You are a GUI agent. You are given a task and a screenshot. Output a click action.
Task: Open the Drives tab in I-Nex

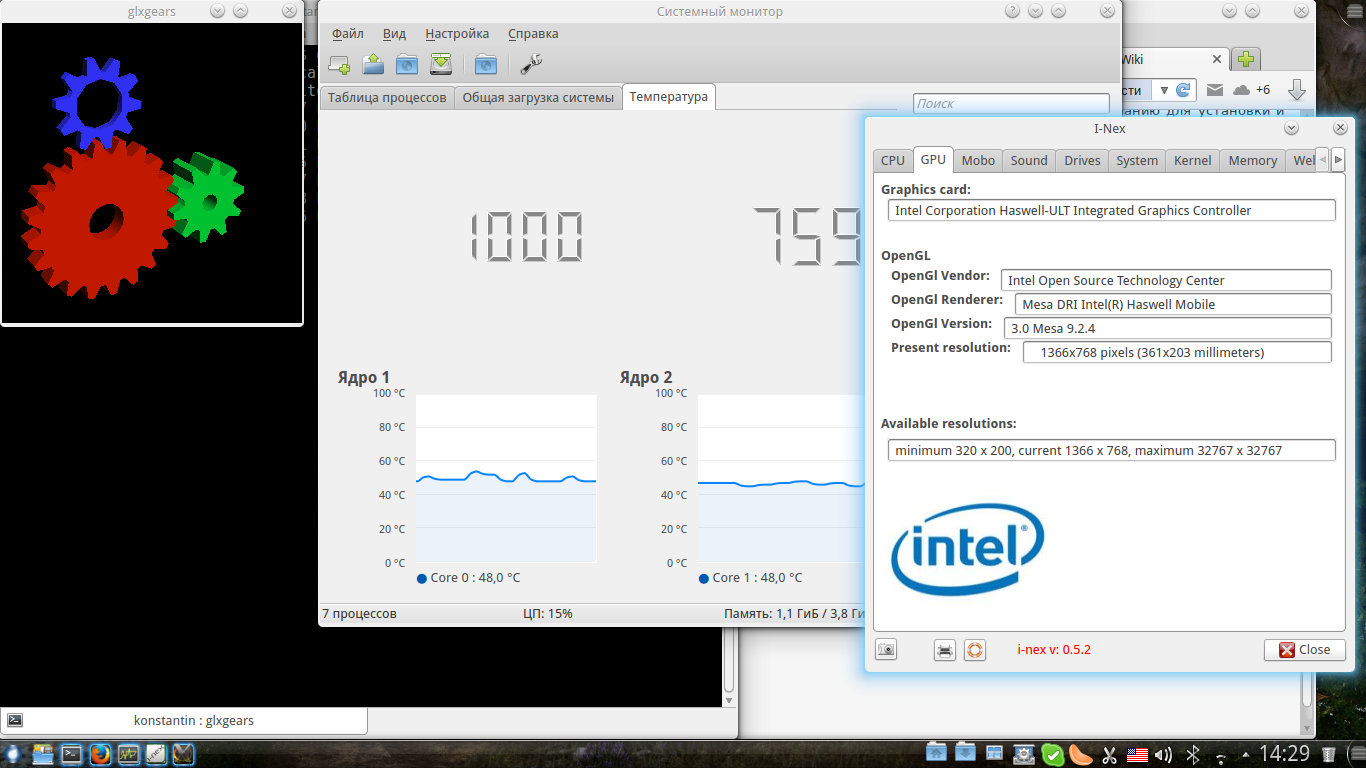point(1082,160)
